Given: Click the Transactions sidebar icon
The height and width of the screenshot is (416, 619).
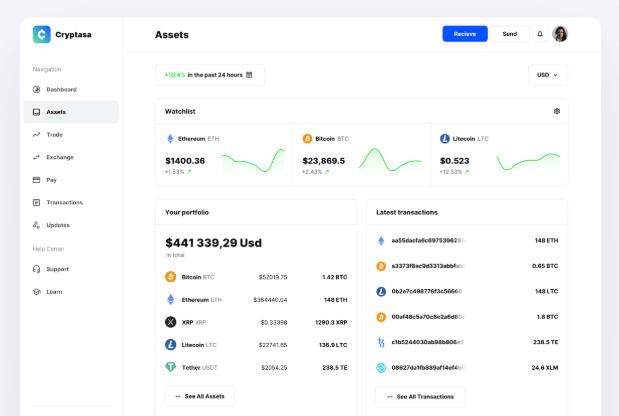Looking at the screenshot, I should [x=36, y=202].
